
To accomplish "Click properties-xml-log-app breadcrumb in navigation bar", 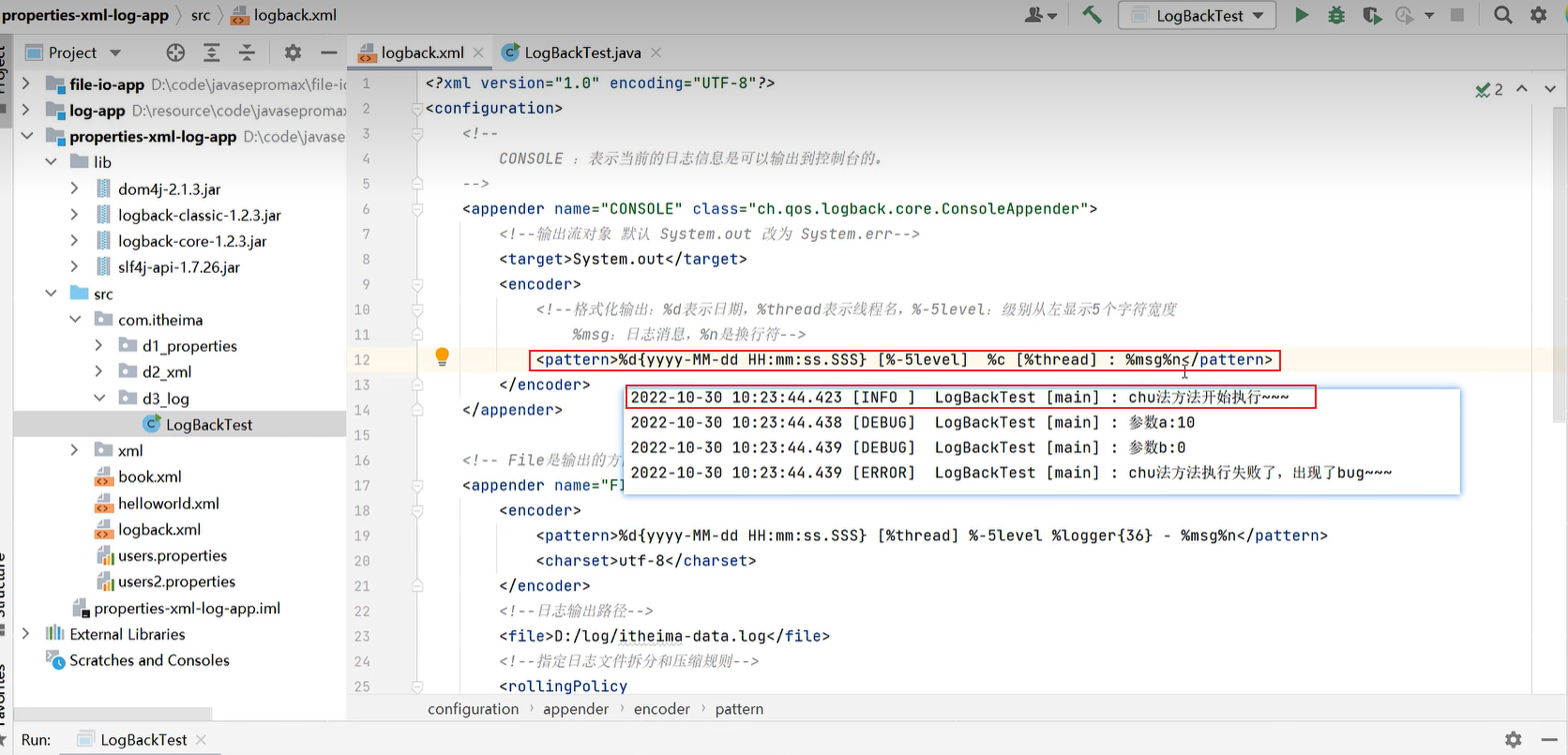I will pyautogui.click(x=85, y=15).
